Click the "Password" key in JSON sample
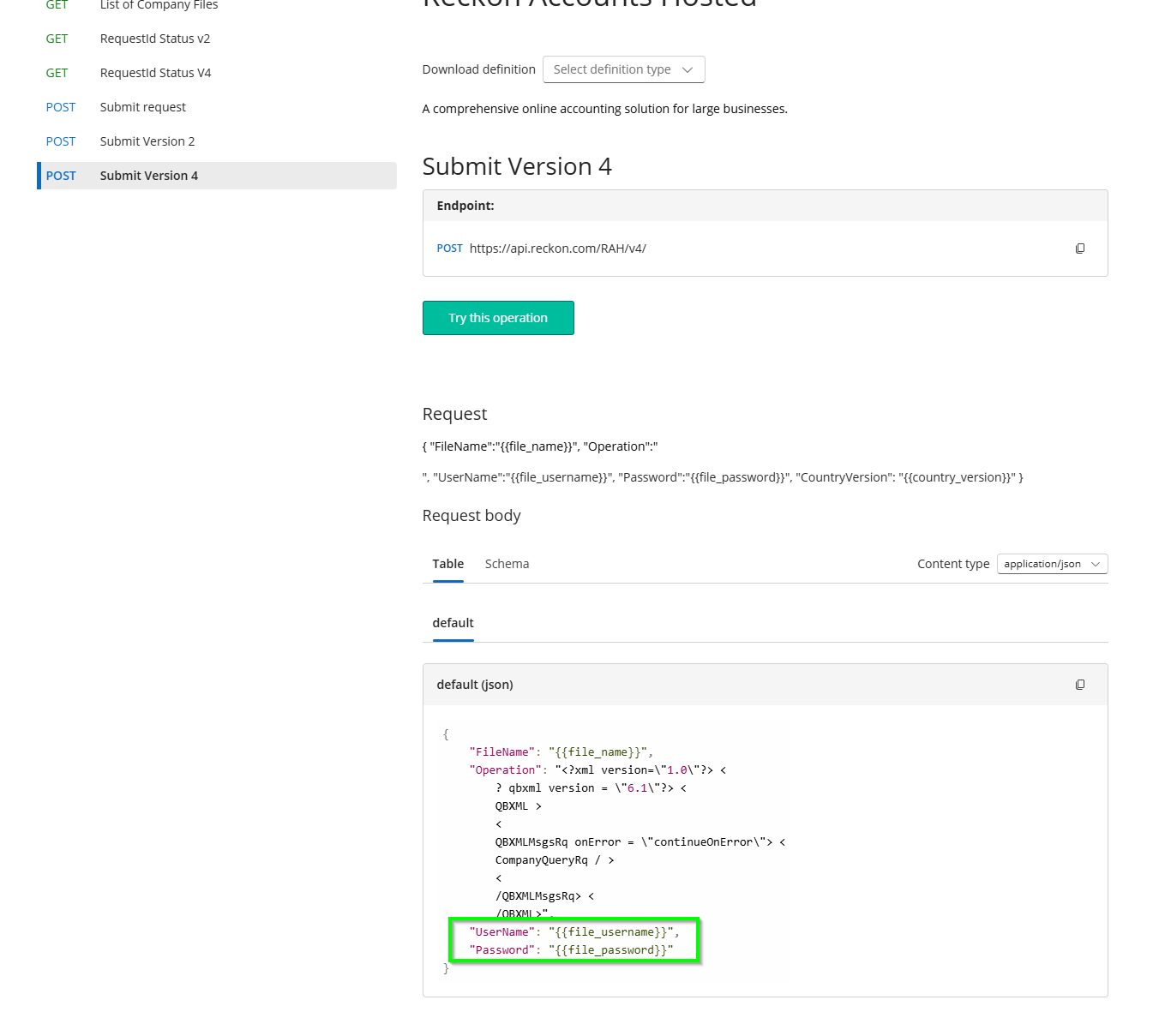This screenshot has width=1165, height=1036. pos(502,950)
